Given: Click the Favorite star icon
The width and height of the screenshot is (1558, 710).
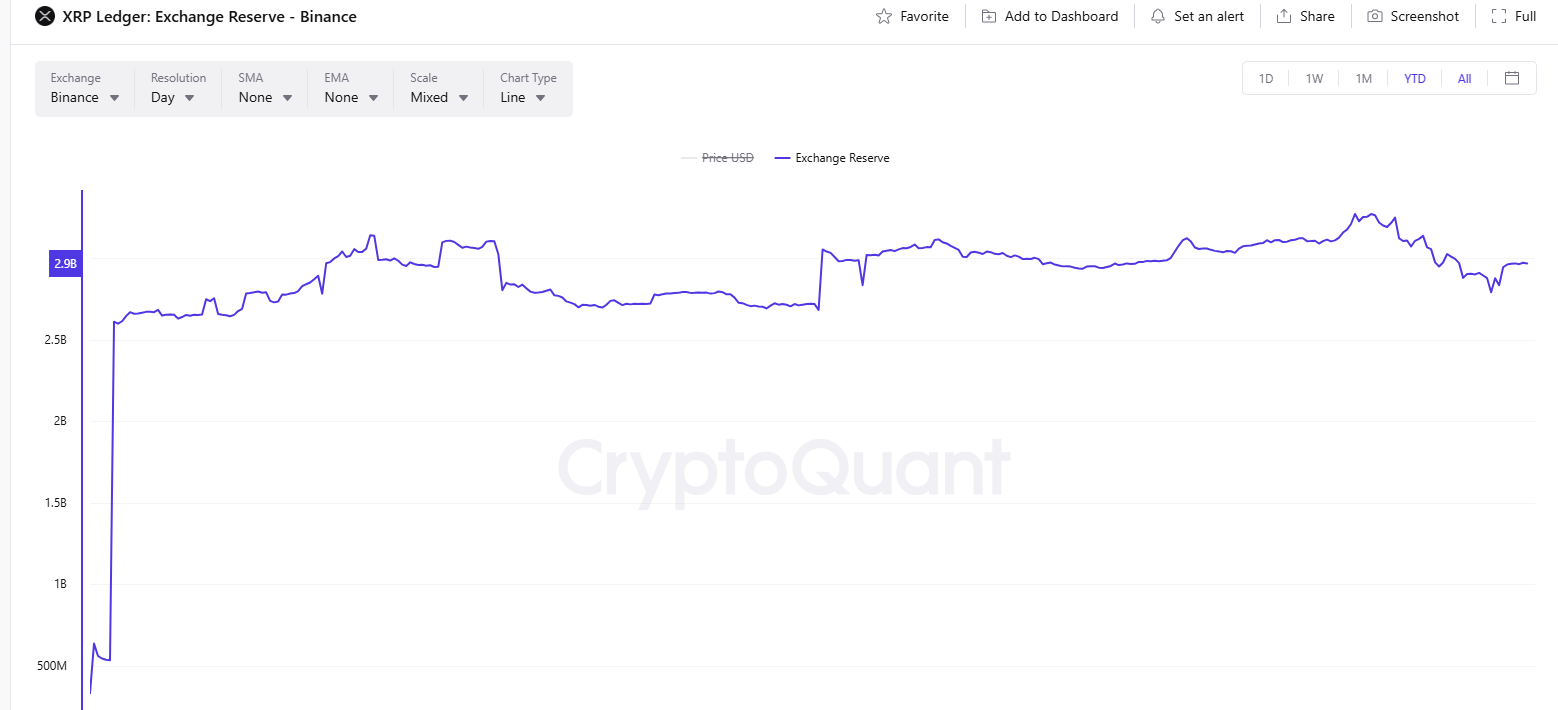Looking at the screenshot, I should click(883, 16).
